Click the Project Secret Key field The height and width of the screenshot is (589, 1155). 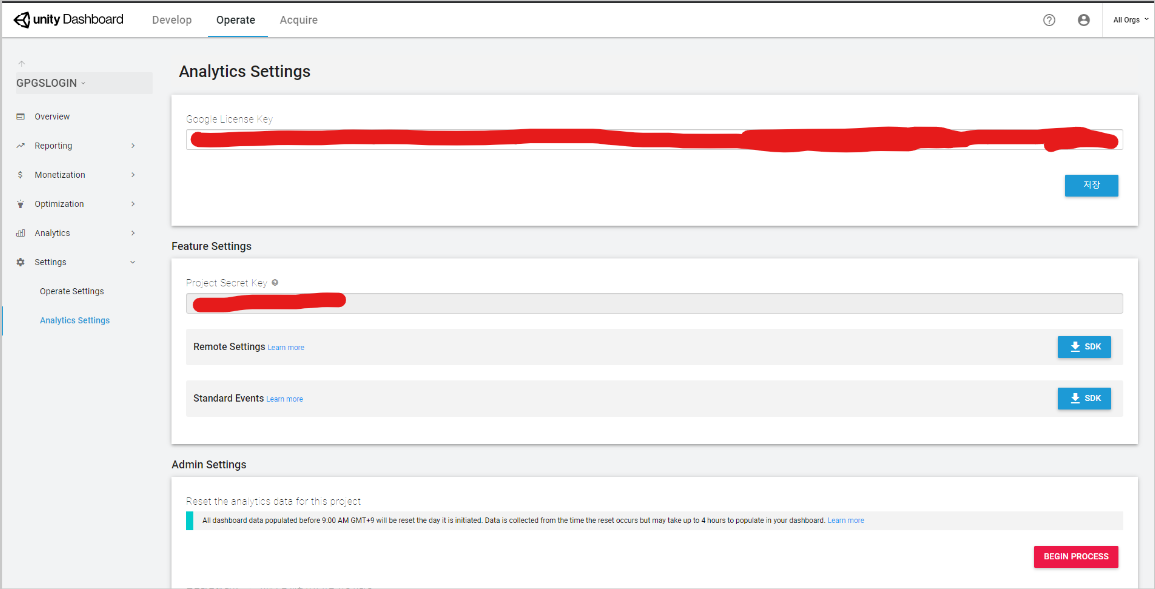click(x=654, y=303)
